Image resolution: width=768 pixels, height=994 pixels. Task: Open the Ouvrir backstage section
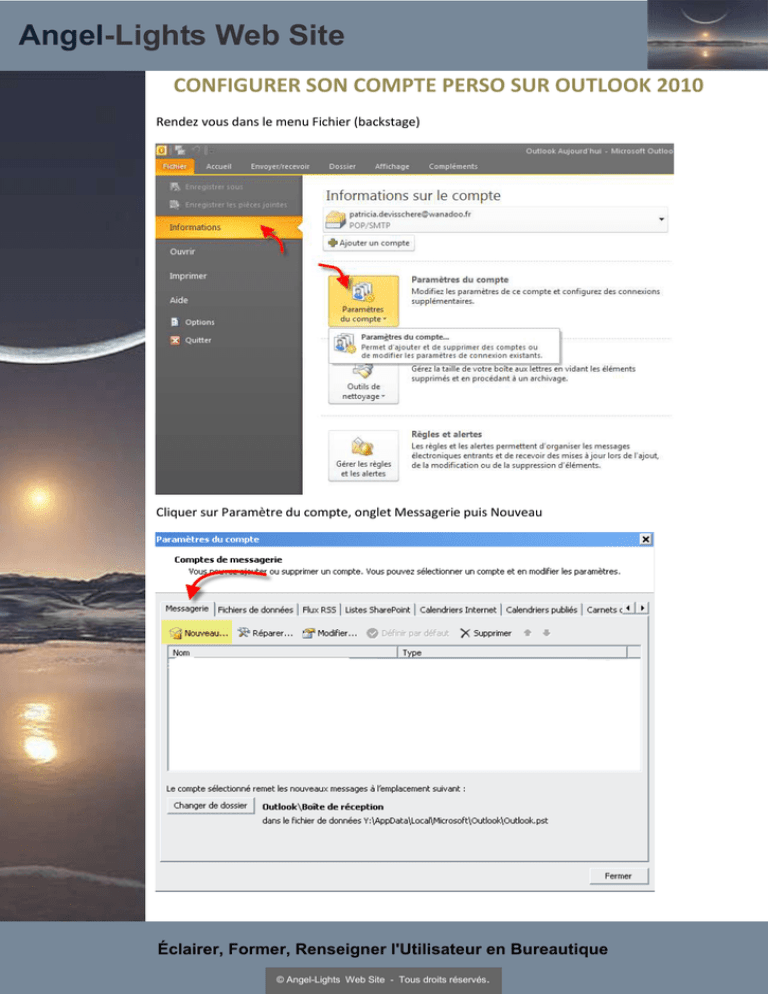point(183,252)
